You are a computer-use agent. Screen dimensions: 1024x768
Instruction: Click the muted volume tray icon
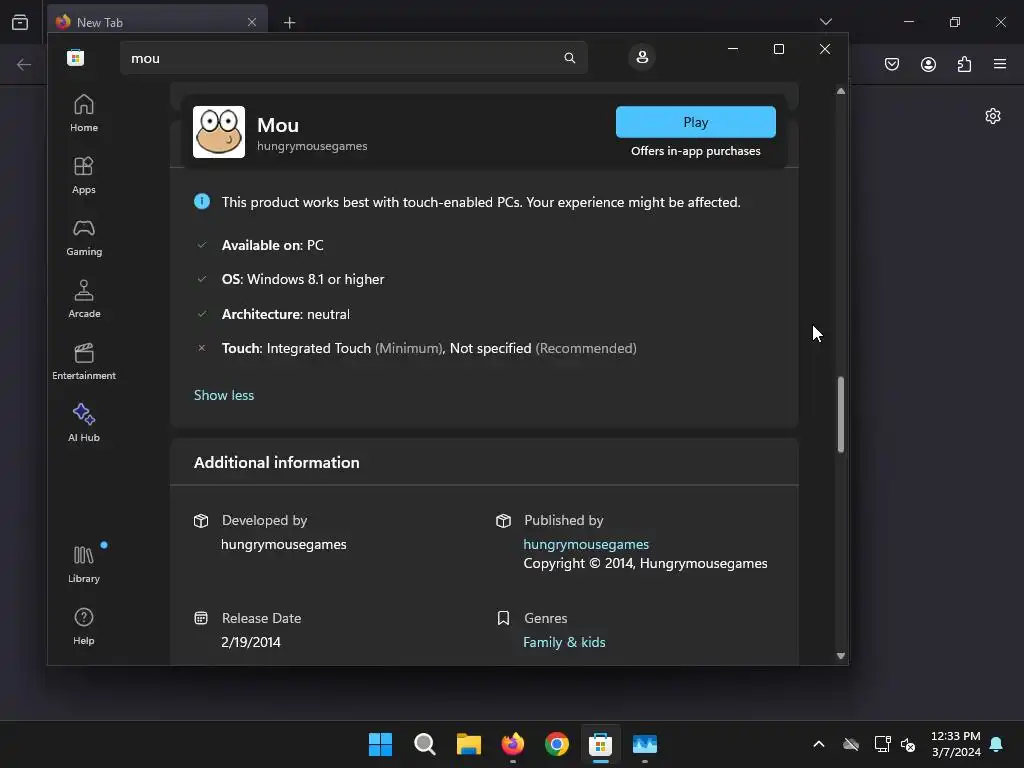[x=908, y=744]
